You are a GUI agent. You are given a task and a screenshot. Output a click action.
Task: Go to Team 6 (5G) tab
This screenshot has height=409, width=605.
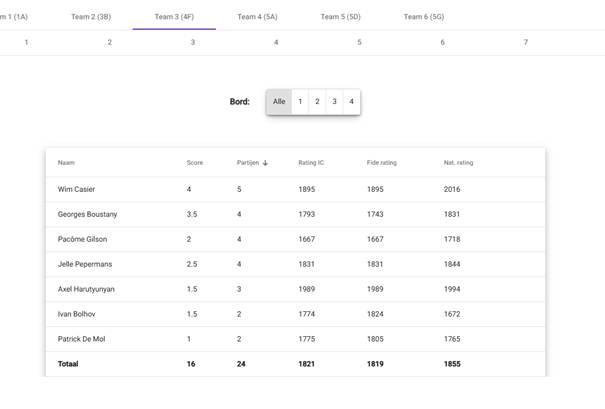click(424, 17)
